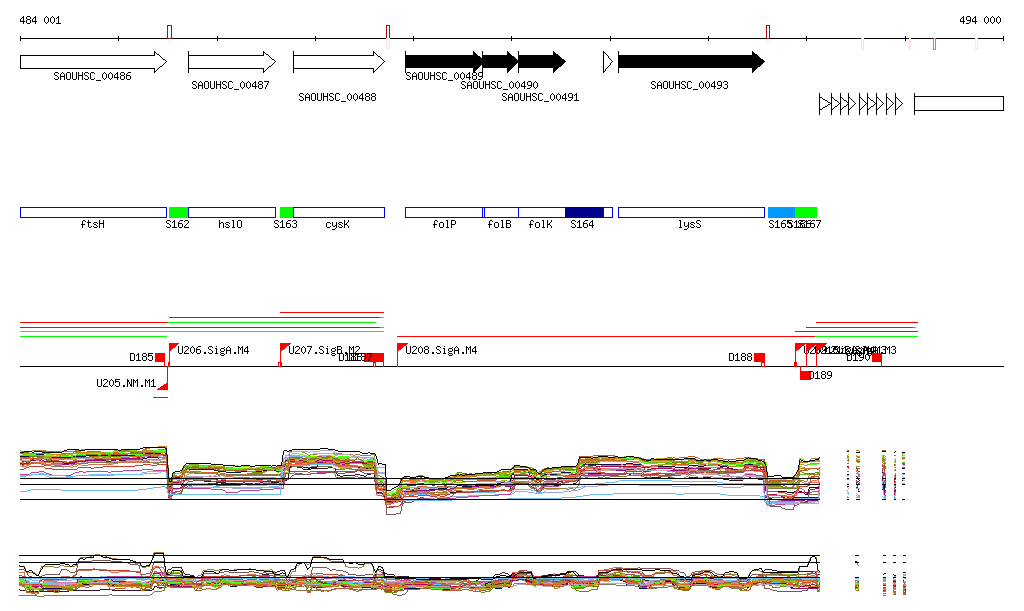Select the folP annotation box
The width and height of the screenshot is (1024, 611).
(x=443, y=212)
